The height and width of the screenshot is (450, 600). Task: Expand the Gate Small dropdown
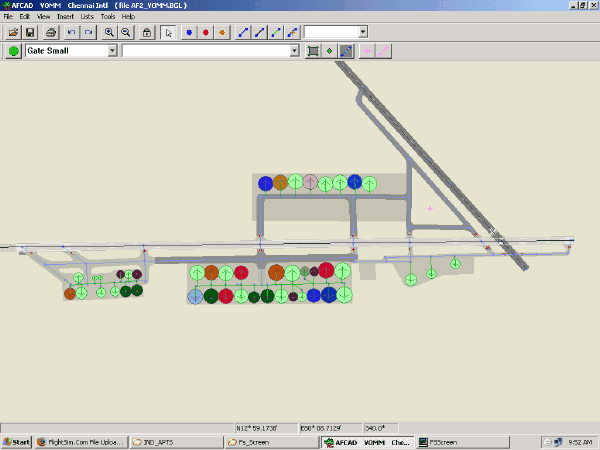[x=112, y=50]
